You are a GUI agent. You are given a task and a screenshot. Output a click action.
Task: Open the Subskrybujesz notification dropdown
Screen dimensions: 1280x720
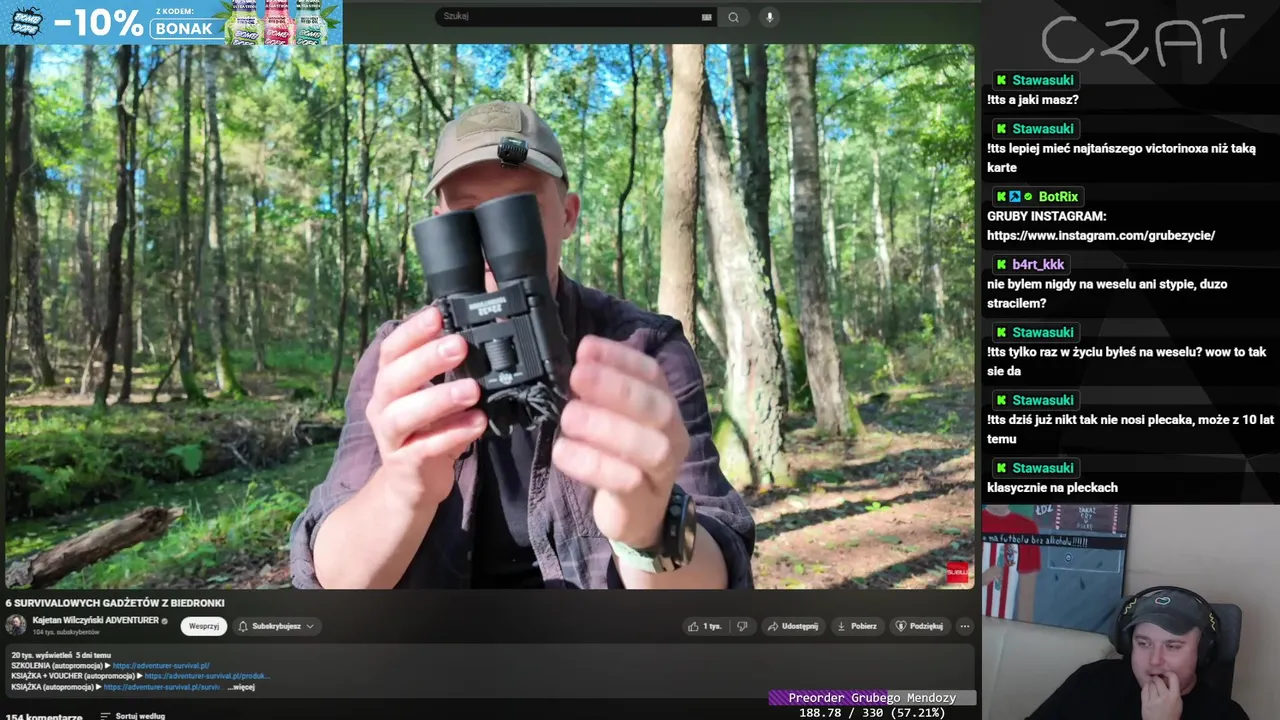click(x=276, y=626)
